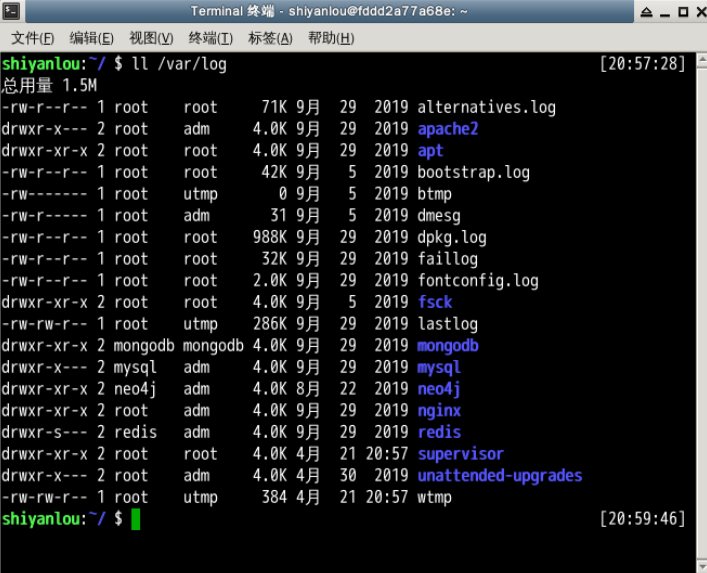Open the 终端(T) menu
This screenshot has height=573, width=707.
tap(210, 38)
